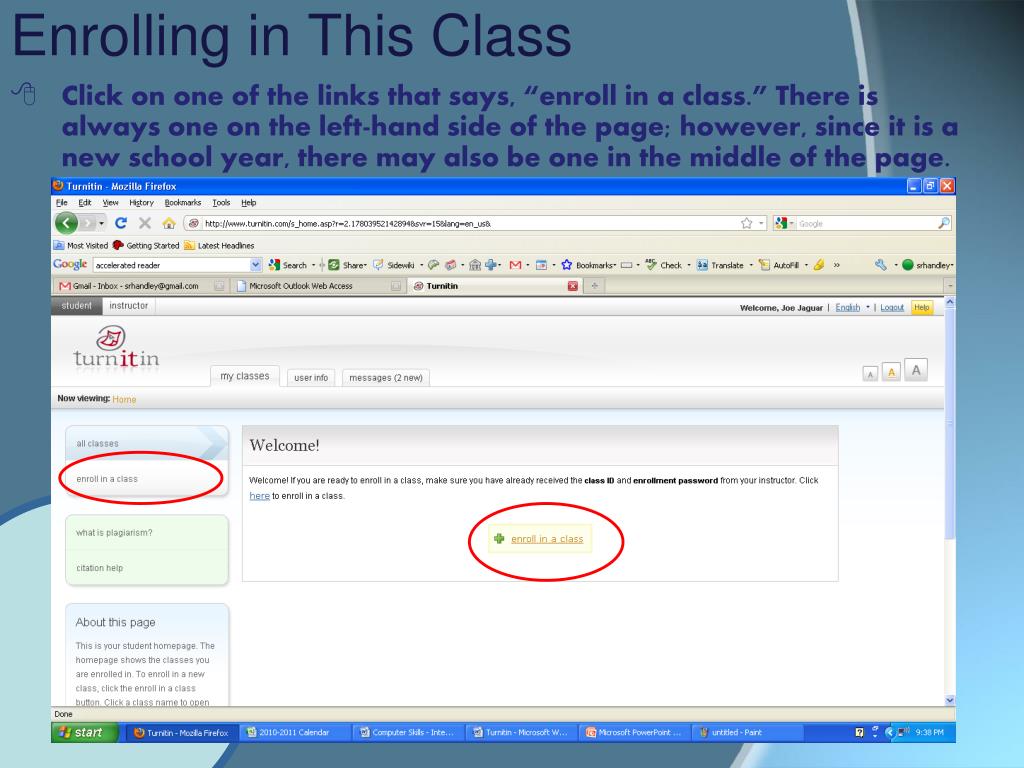Open Google Toolbar wrench settings icon
This screenshot has height=768, width=1024.
[881, 265]
